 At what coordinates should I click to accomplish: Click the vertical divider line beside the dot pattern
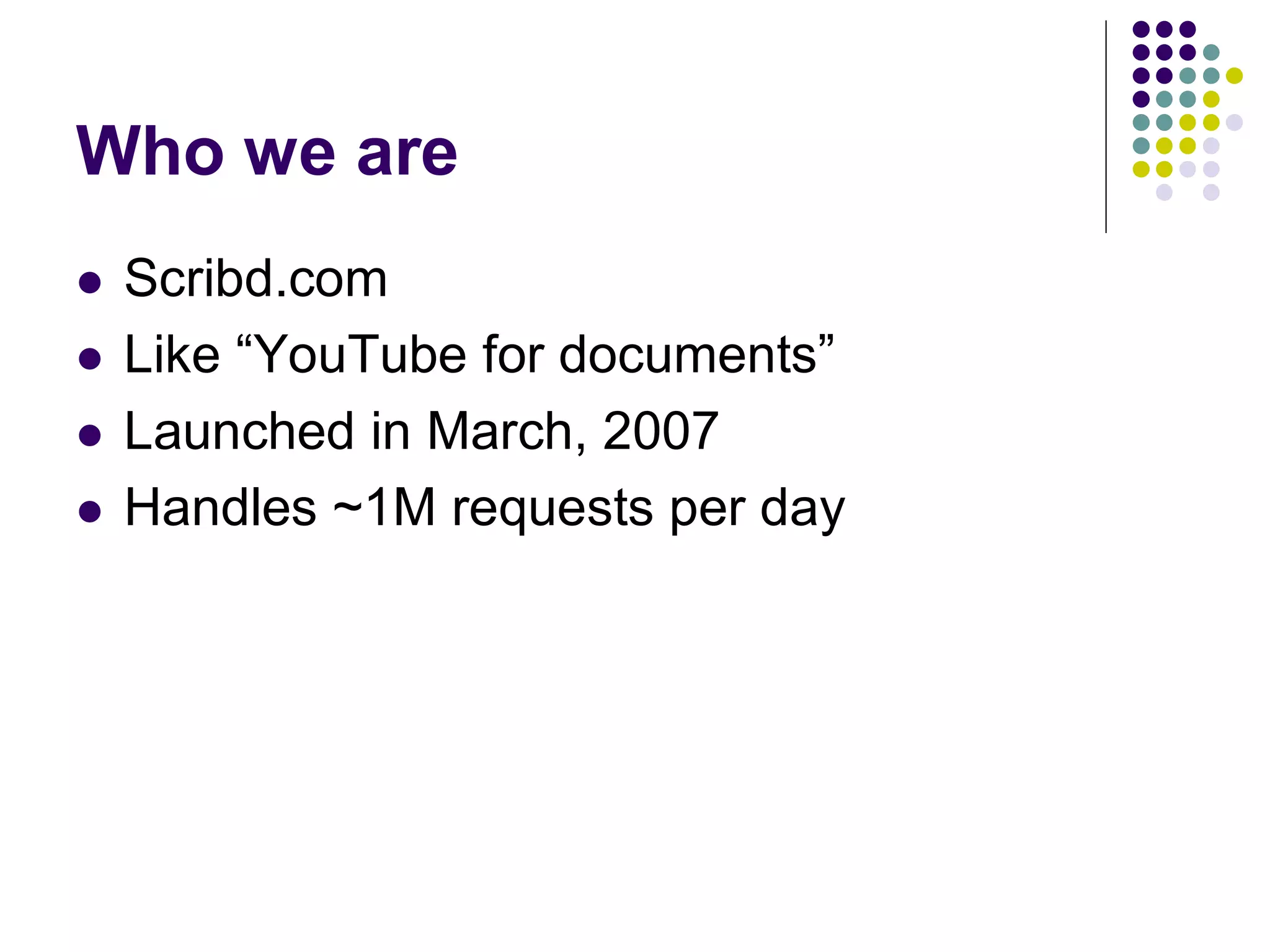1106,126
